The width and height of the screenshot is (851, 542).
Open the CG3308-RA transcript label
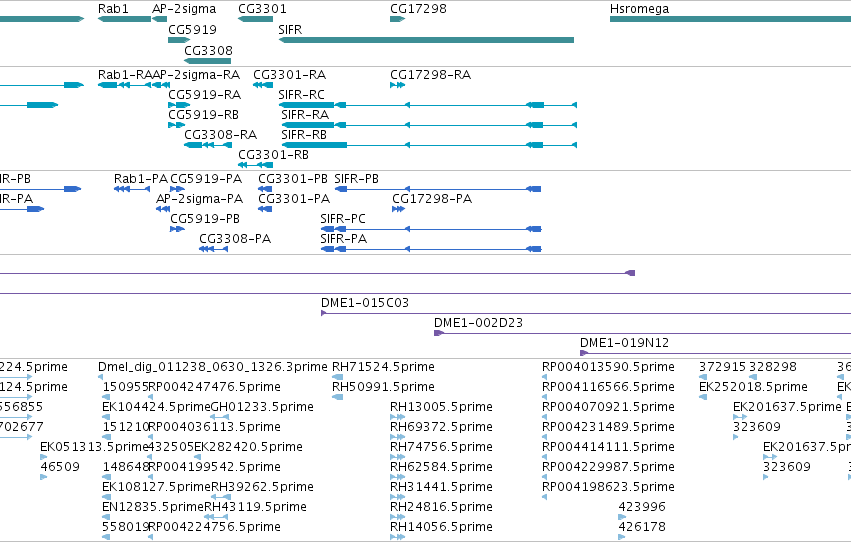coord(220,135)
